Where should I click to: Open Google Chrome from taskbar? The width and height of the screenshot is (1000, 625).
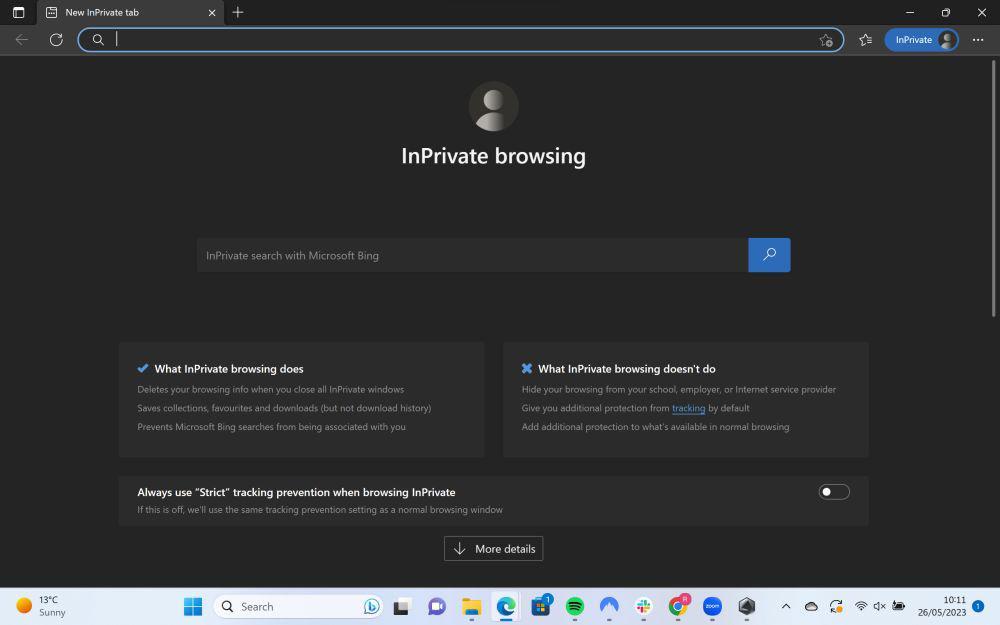(x=678, y=607)
